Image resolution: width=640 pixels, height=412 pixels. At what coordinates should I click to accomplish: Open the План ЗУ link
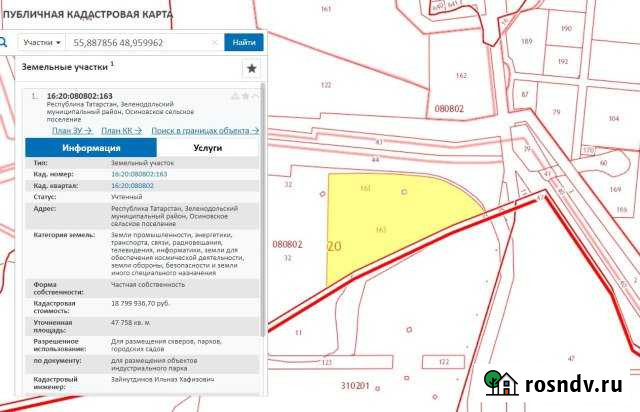pos(70,130)
